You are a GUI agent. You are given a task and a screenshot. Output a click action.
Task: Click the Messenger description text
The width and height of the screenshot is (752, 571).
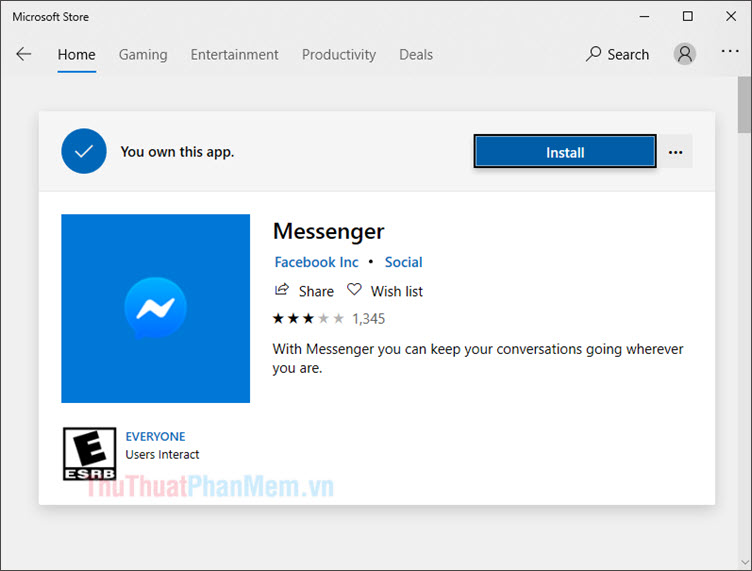[x=478, y=358]
